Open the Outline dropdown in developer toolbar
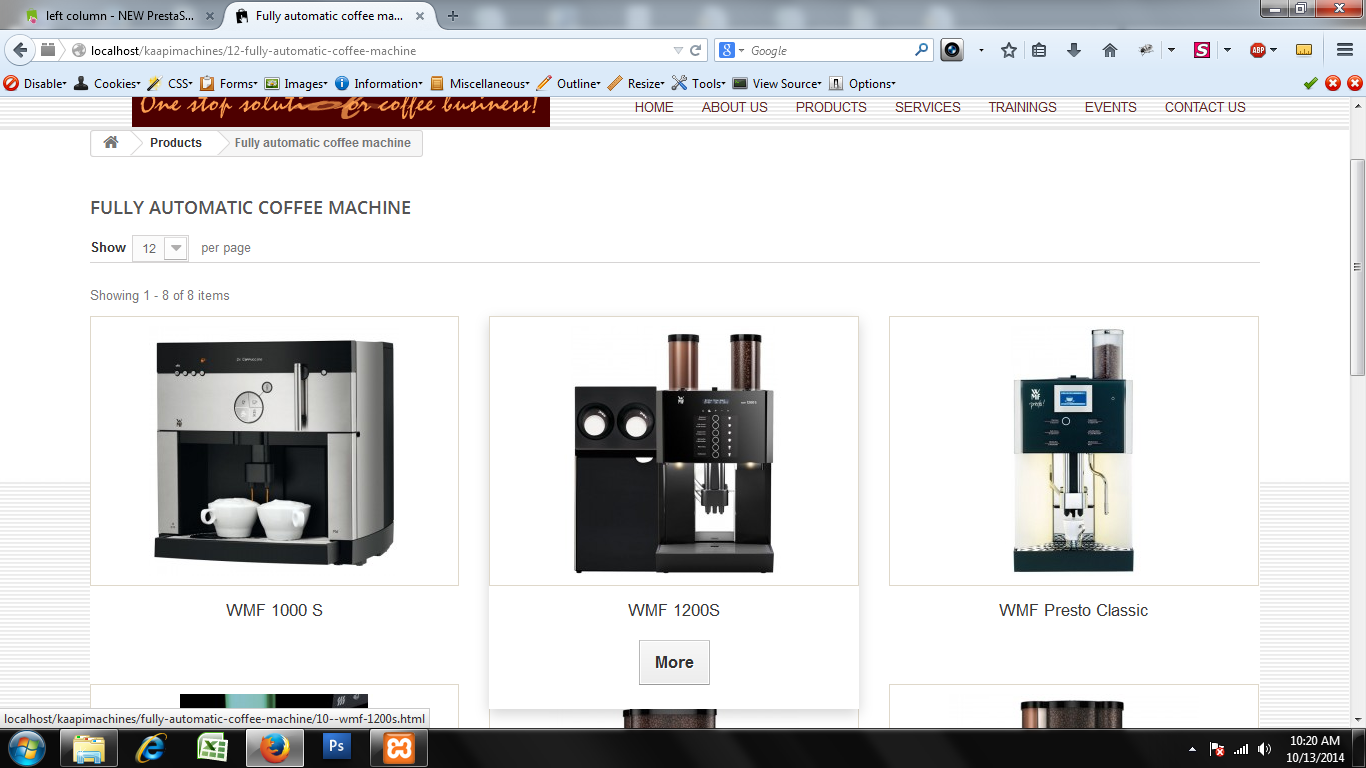This screenshot has width=1366, height=768. click(x=568, y=84)
